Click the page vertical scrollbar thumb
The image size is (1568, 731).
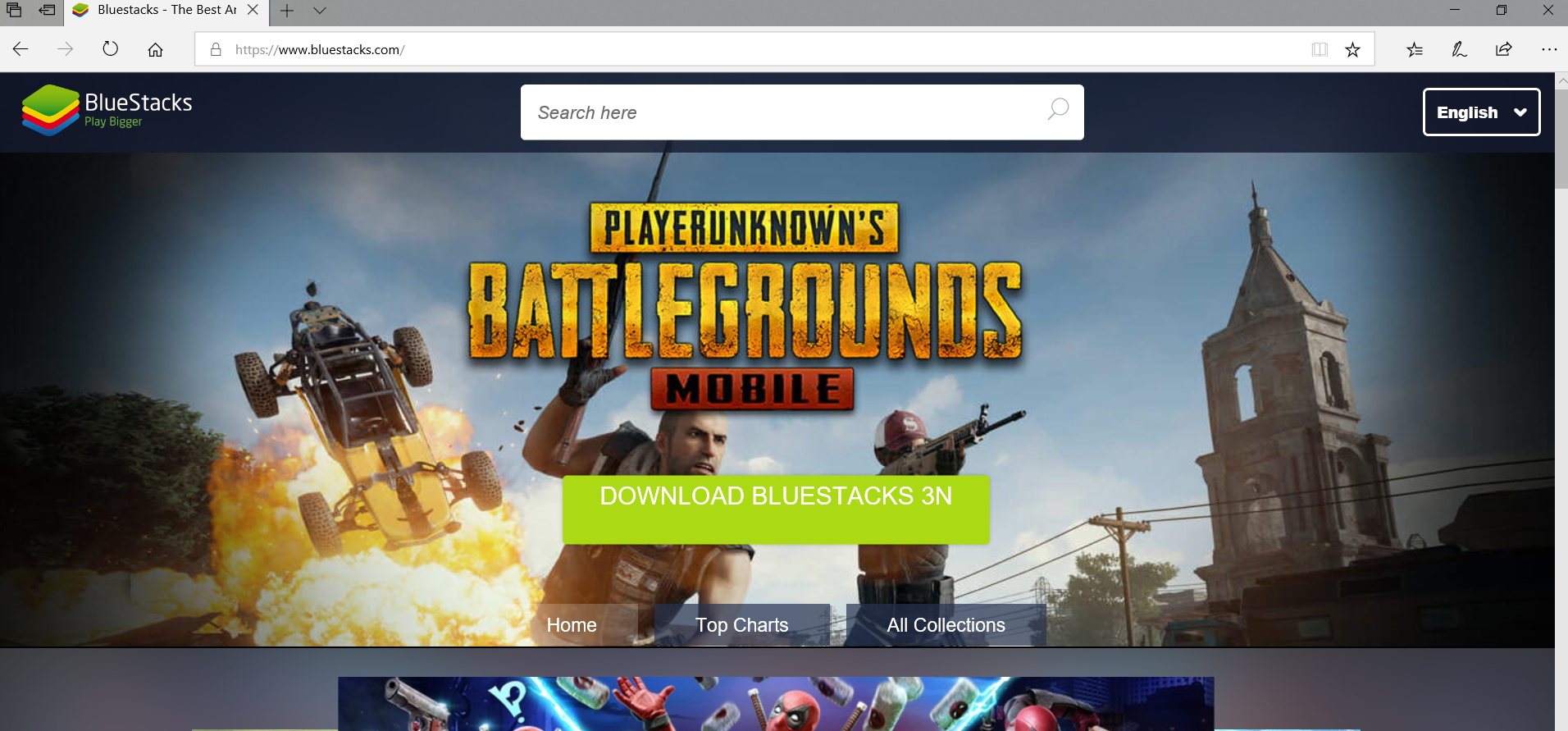point(1561,139)
